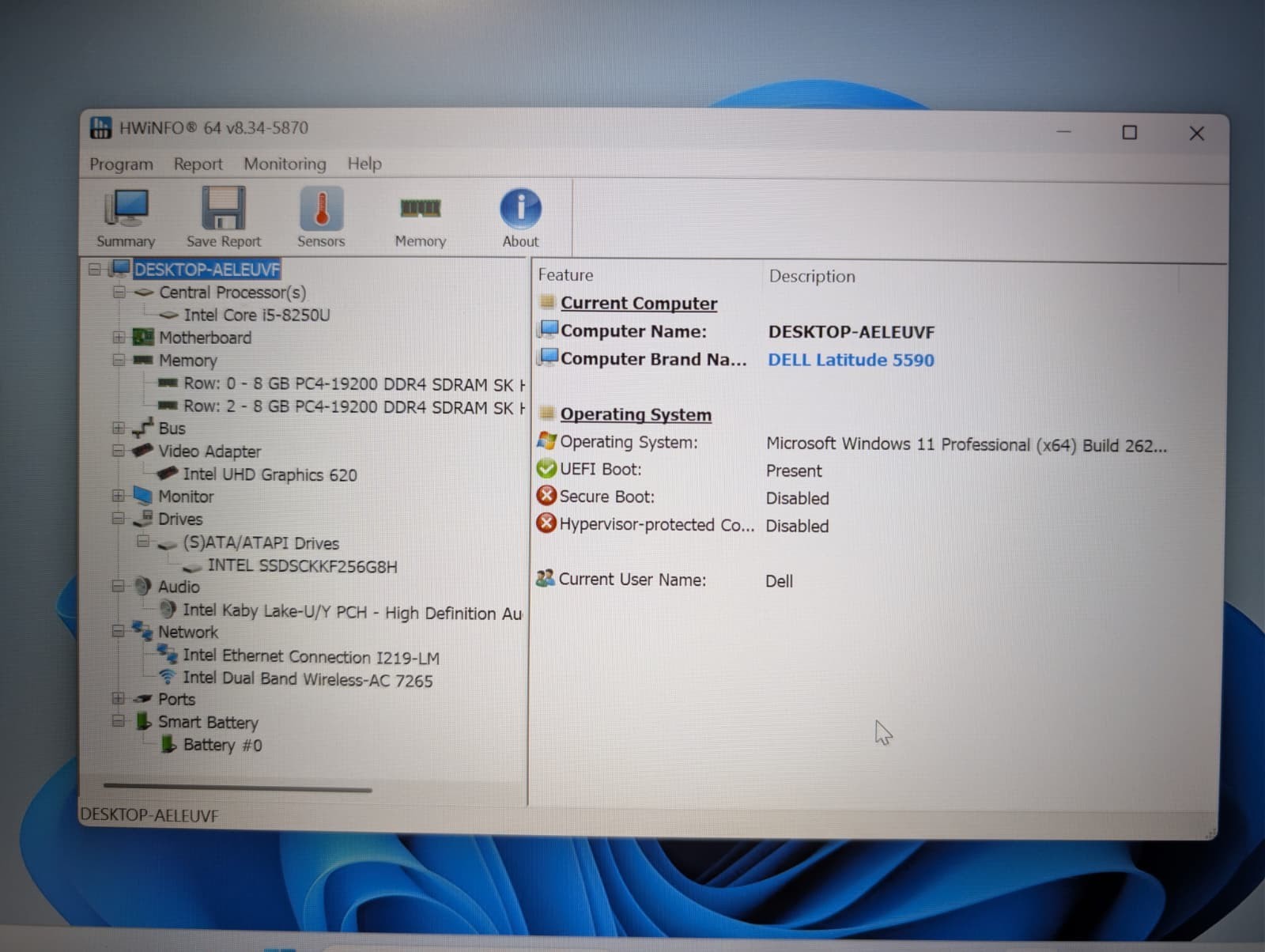Select the Row: 2 memory module entry
This screenshot has height=952, width=1265.
click(x=353, y=407)
